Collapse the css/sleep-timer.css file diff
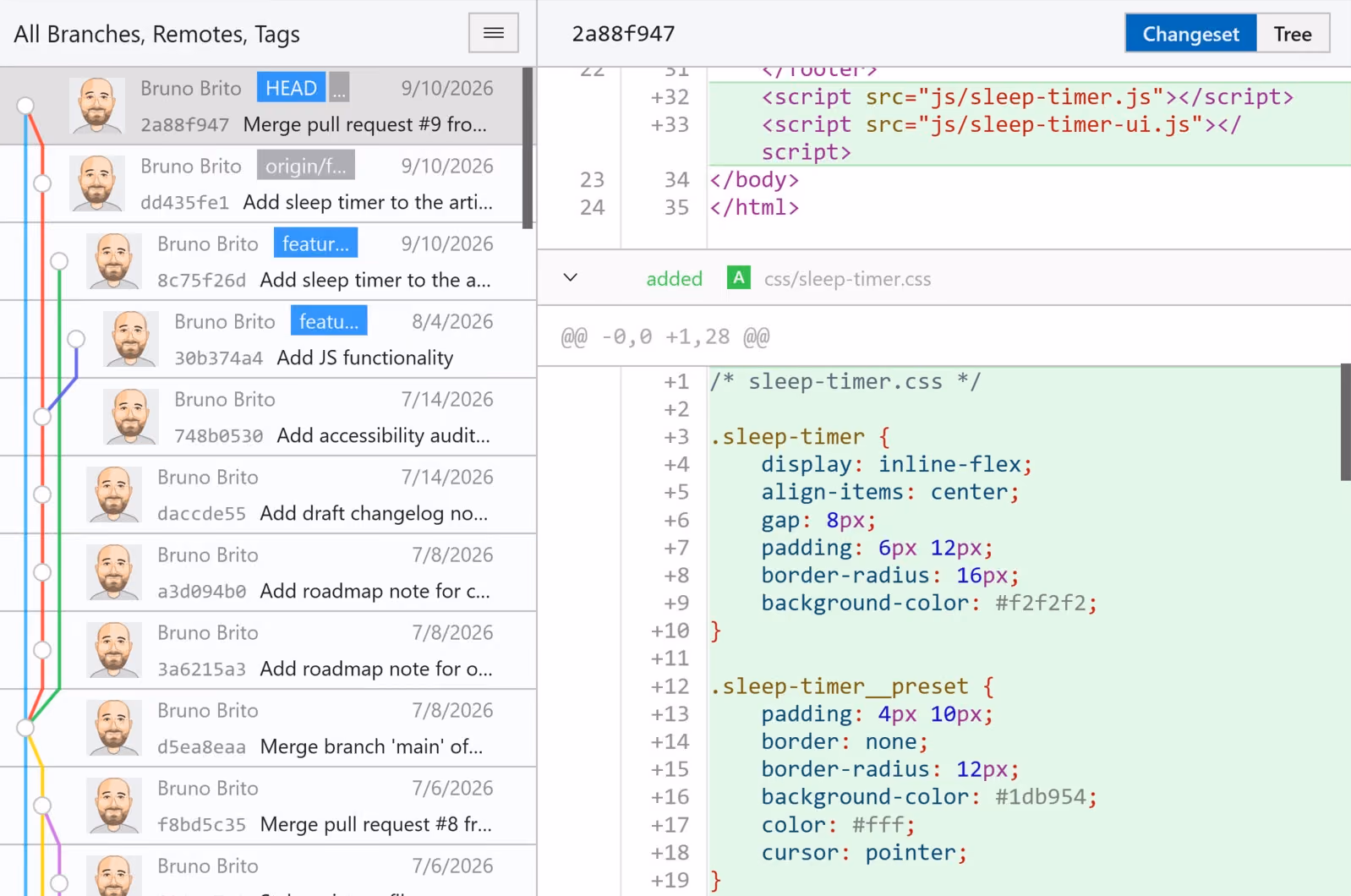This screenshot has width=1351, height=896. [x=571, y=278]
